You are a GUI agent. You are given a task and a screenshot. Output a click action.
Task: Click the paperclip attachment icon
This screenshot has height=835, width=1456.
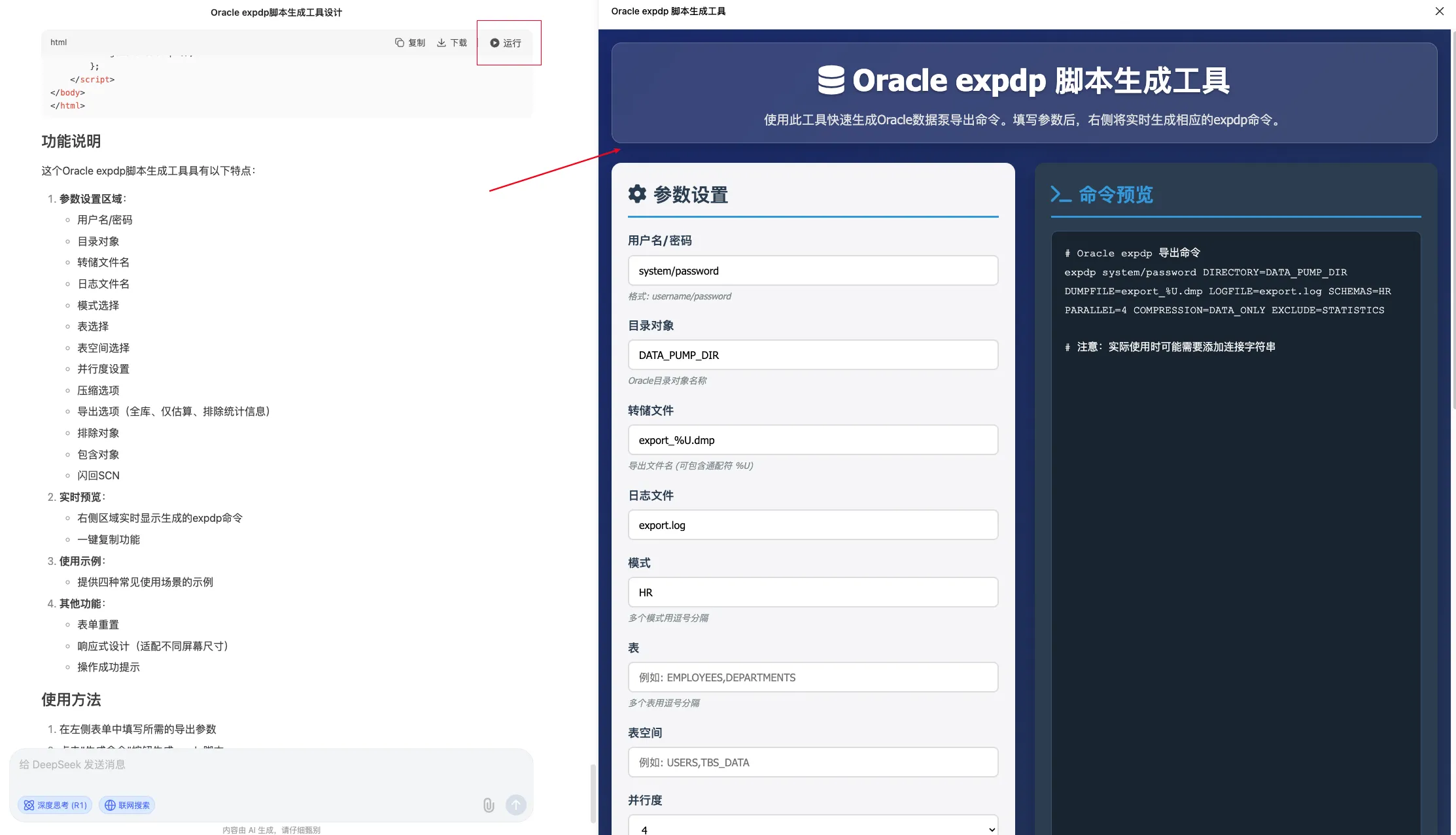coord(488,805)
